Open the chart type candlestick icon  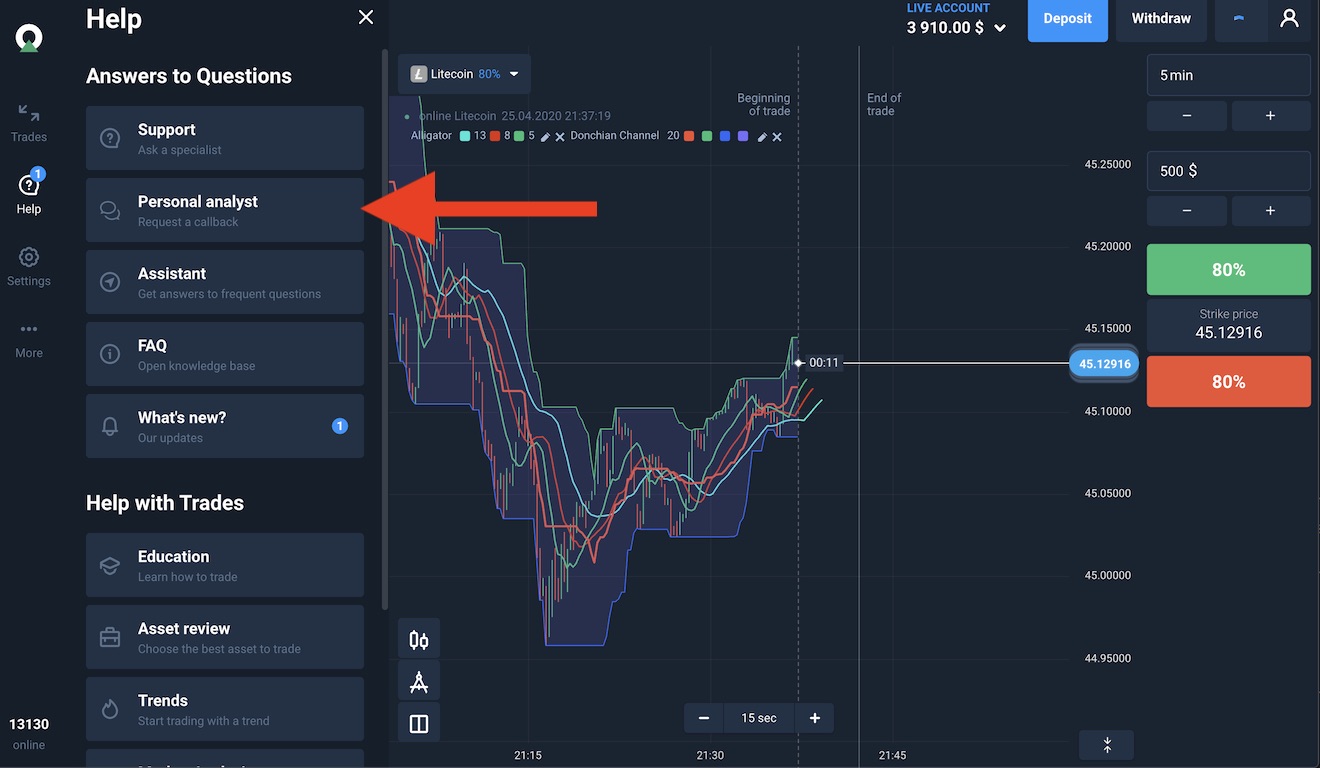419,640
